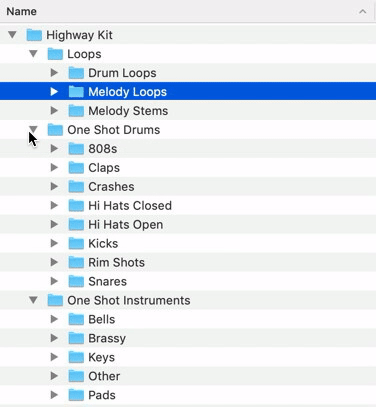Click the Bells folder icon
Image resolution: width=376 pixels, height=407 pixels.
[76, 319]
